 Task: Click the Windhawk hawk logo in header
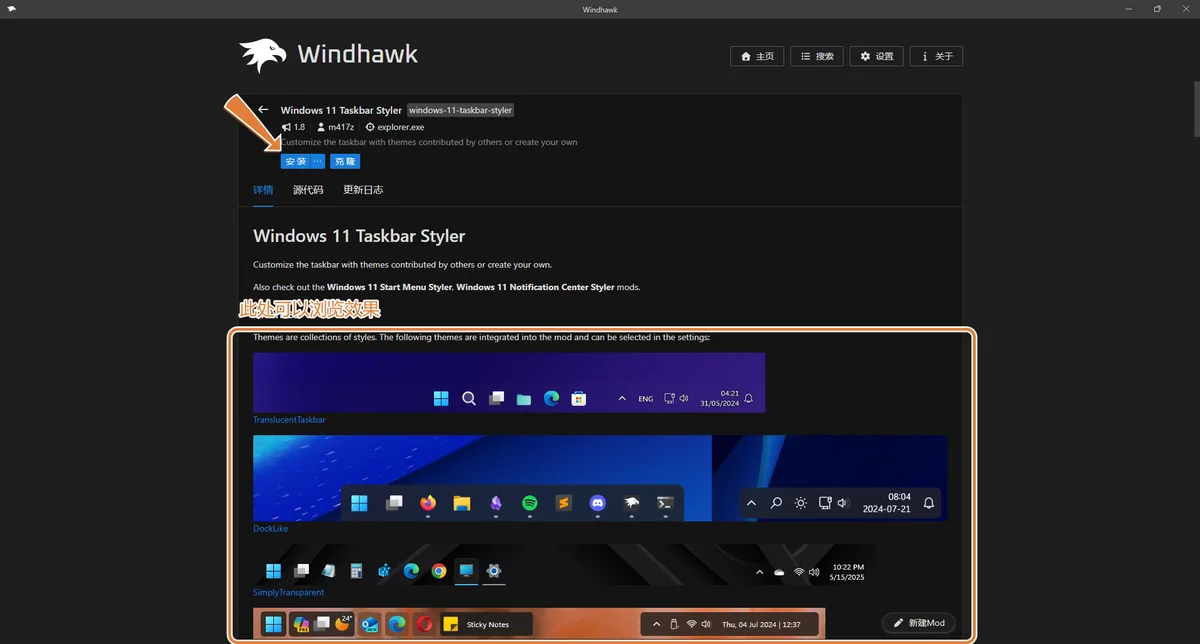click(262, 55)
